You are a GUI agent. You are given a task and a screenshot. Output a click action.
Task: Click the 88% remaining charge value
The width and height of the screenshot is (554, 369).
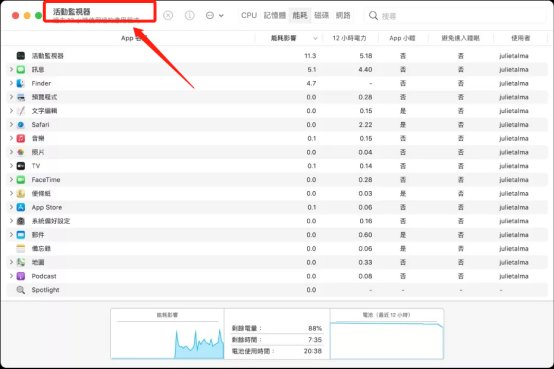tap(315, 328)
